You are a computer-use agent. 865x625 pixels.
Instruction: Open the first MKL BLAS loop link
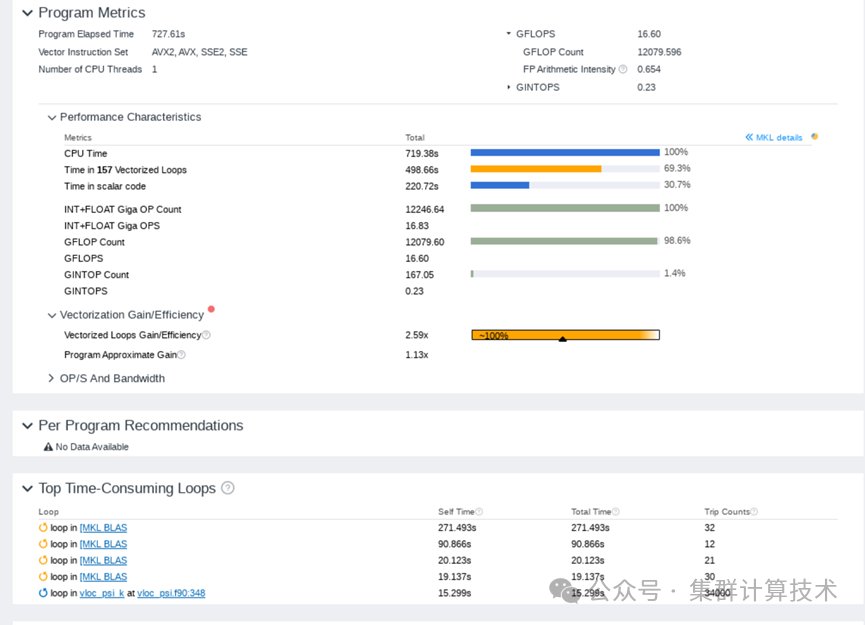pyautogui.click(x=103, y=527)
